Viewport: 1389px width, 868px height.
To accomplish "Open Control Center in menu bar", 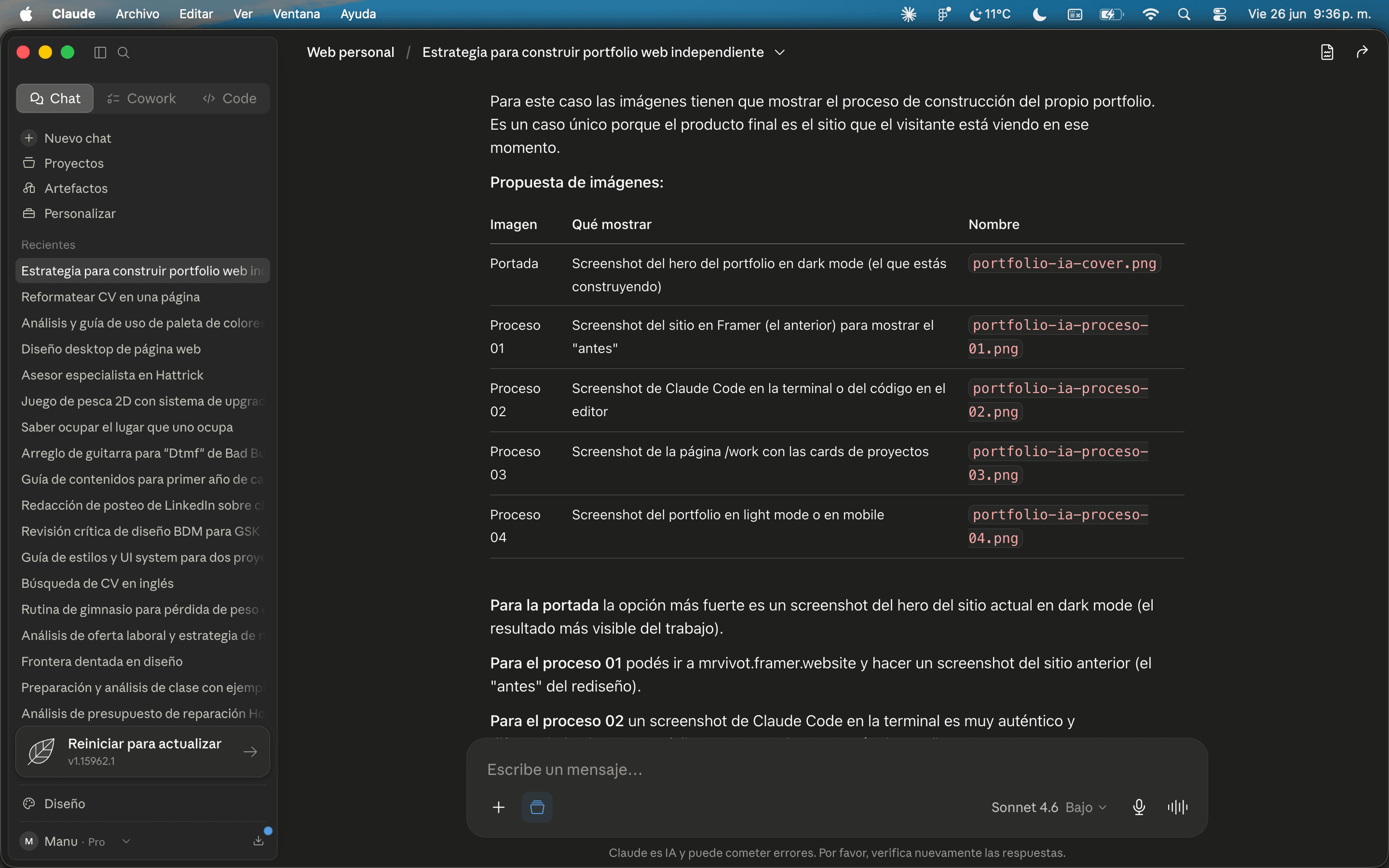I will 1219,14.
